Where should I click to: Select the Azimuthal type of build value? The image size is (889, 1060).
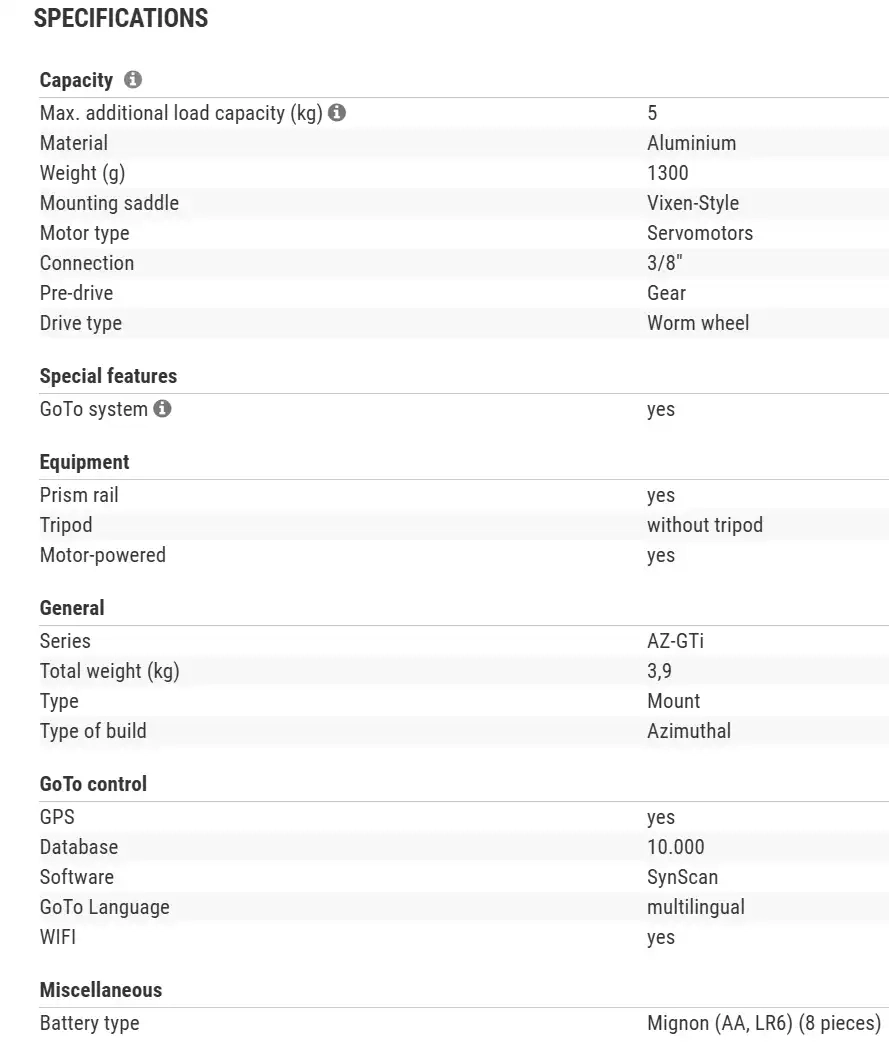(x=689, y=731)
